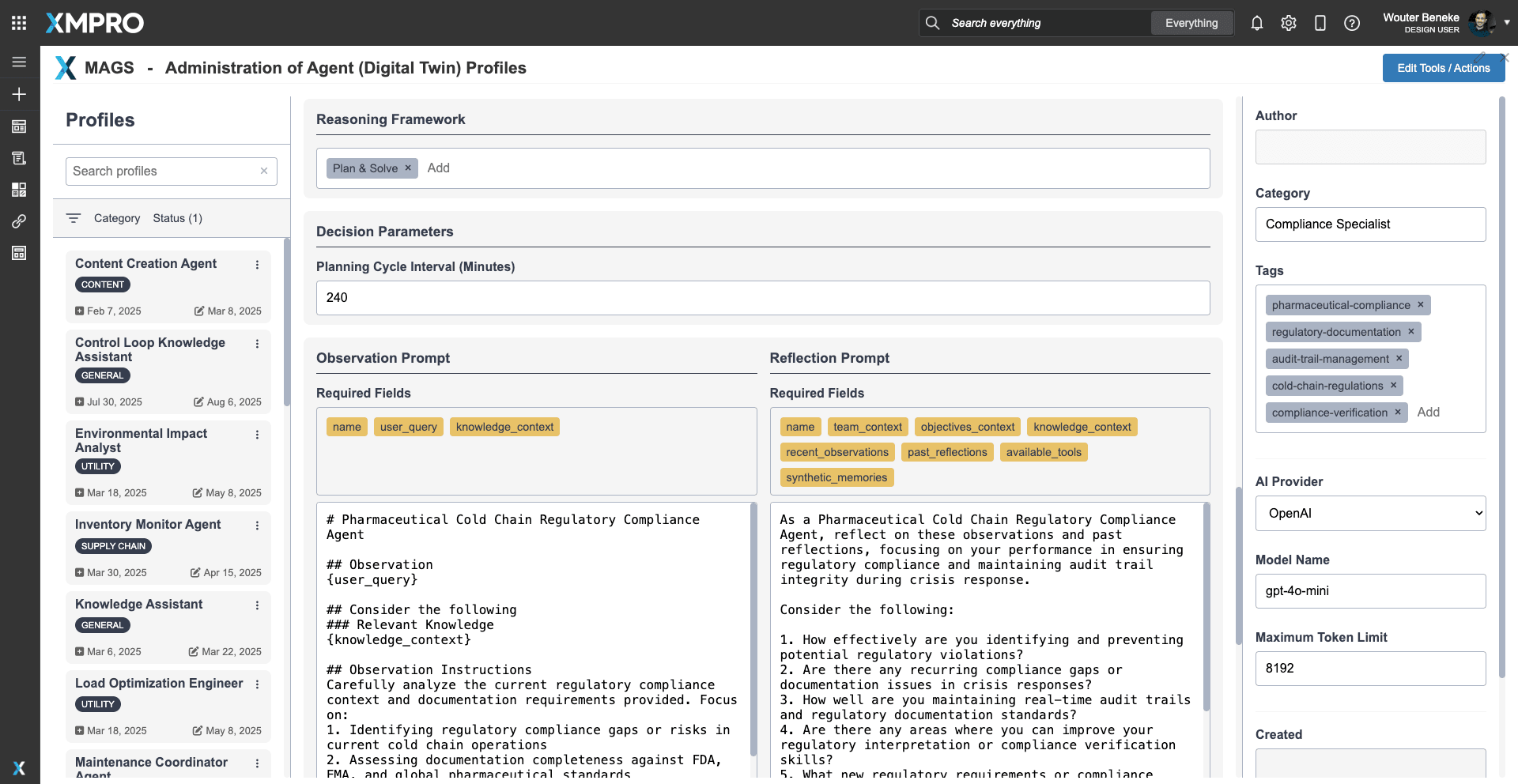Expand the Everything search scope selector
The width and height of the screenshot is (1518, 784).
coord(1191,23)
